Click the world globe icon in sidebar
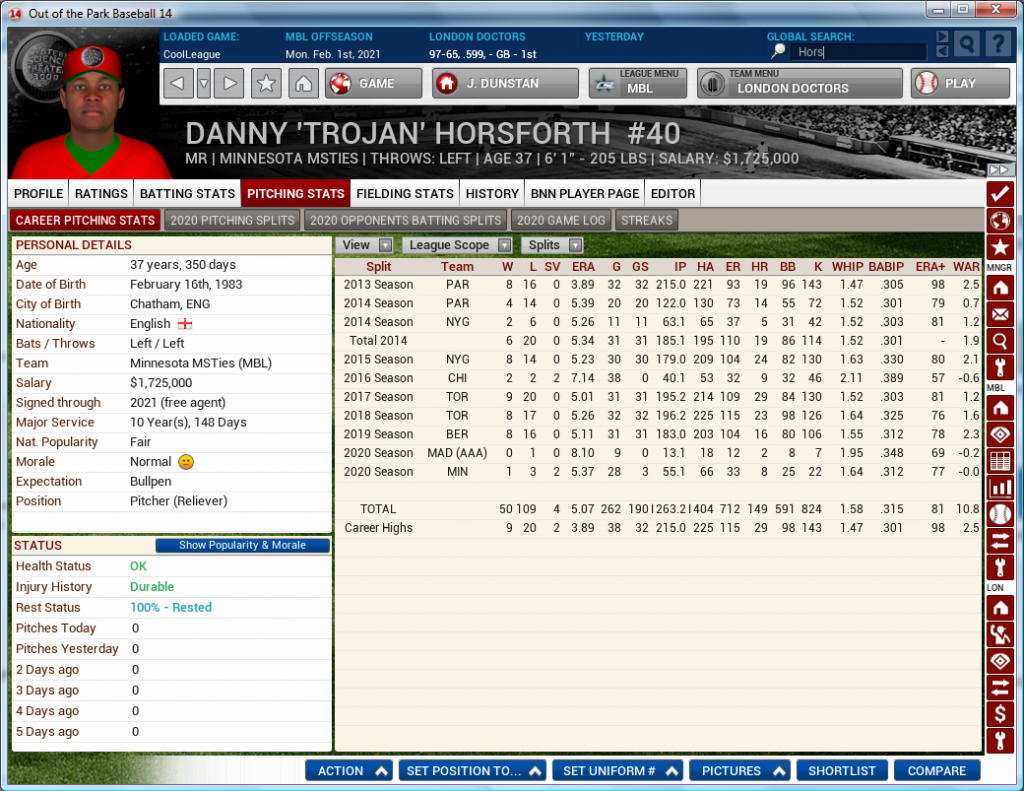The image size is (1024, 791). pos(999,221)
